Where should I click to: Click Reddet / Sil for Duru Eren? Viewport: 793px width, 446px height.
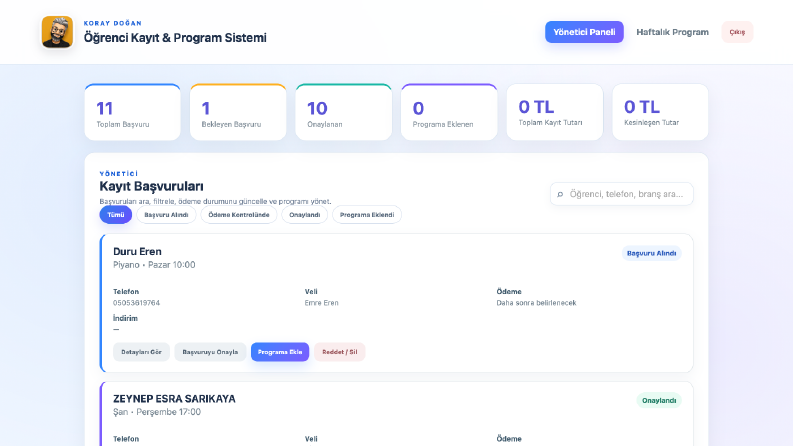pos(339,352)
